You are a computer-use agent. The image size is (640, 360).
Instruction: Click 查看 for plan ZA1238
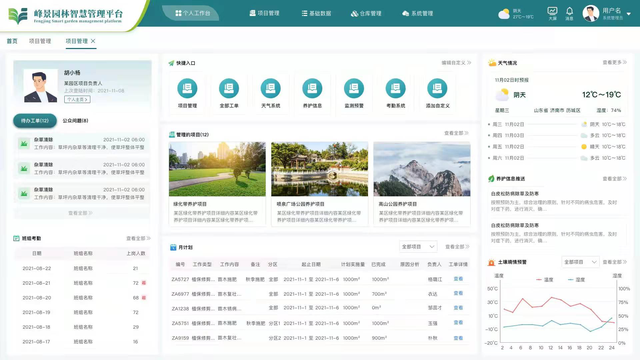(458, 308)
